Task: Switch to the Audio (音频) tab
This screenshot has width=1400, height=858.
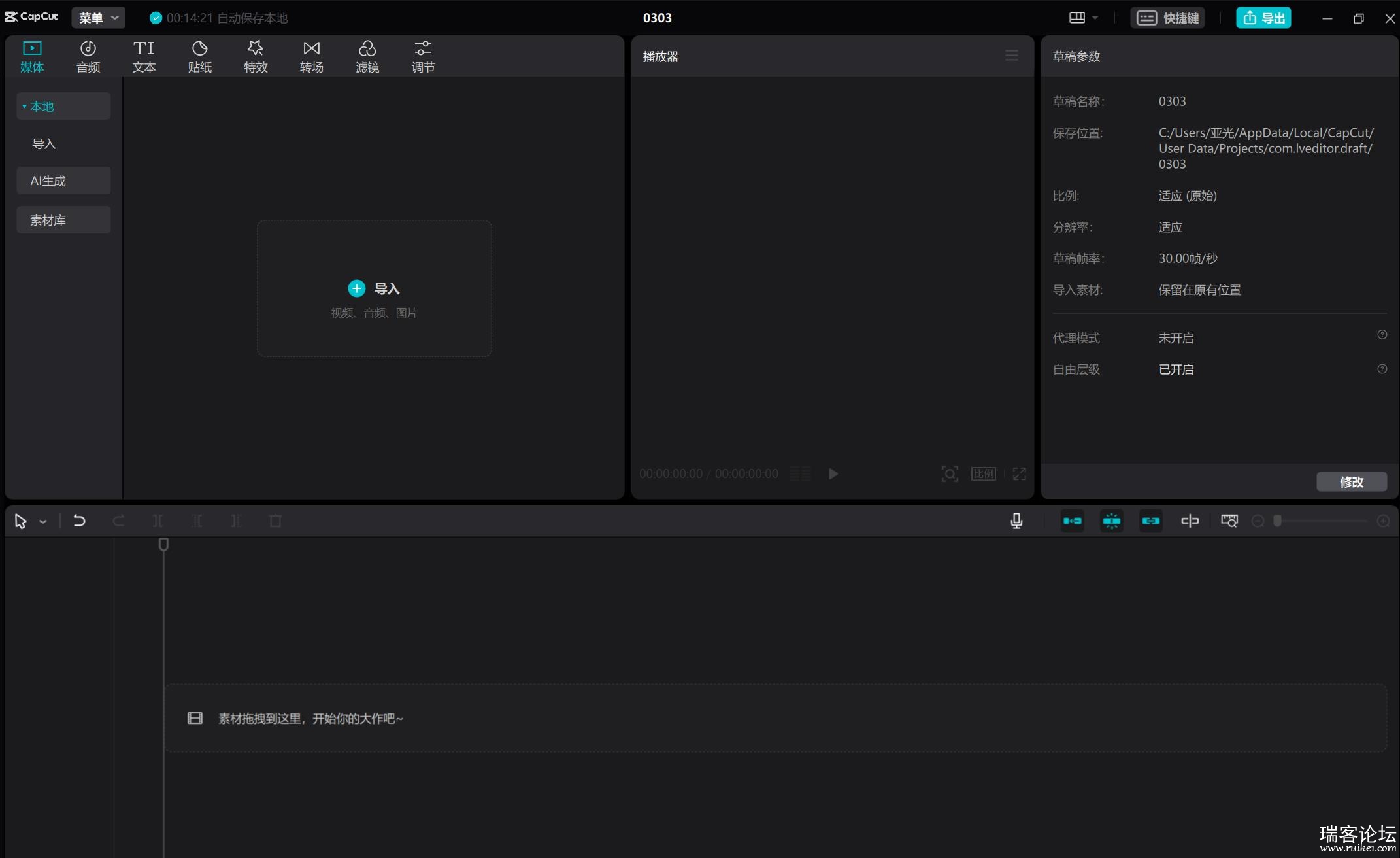Action: (88, 56)
